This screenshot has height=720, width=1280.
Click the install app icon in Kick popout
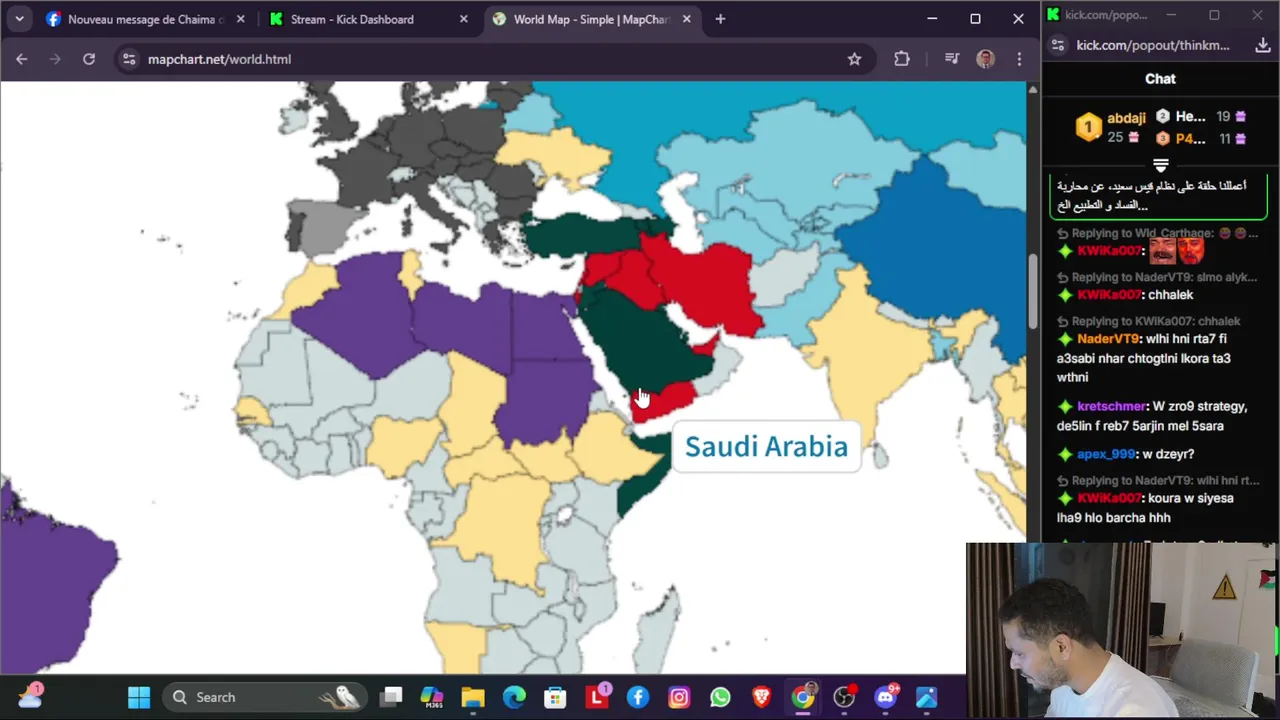(x=1263, y=45)
